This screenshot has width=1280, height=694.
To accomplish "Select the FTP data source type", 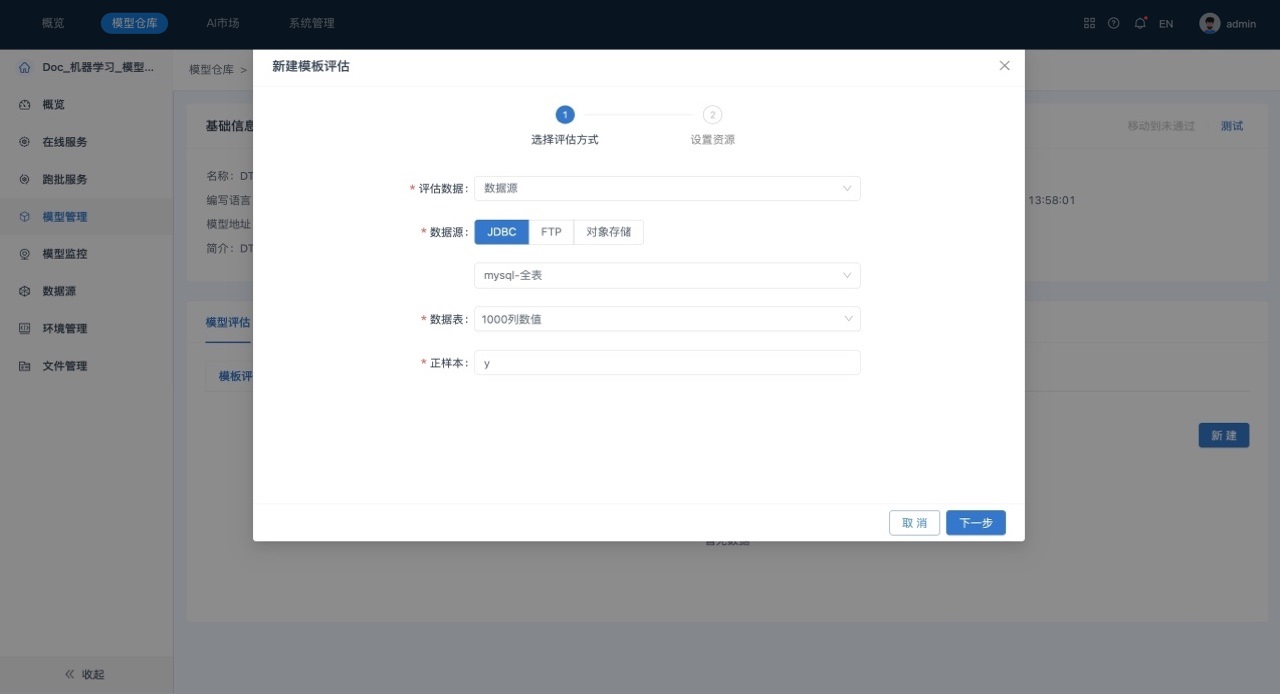I will (x=551, y=232).
